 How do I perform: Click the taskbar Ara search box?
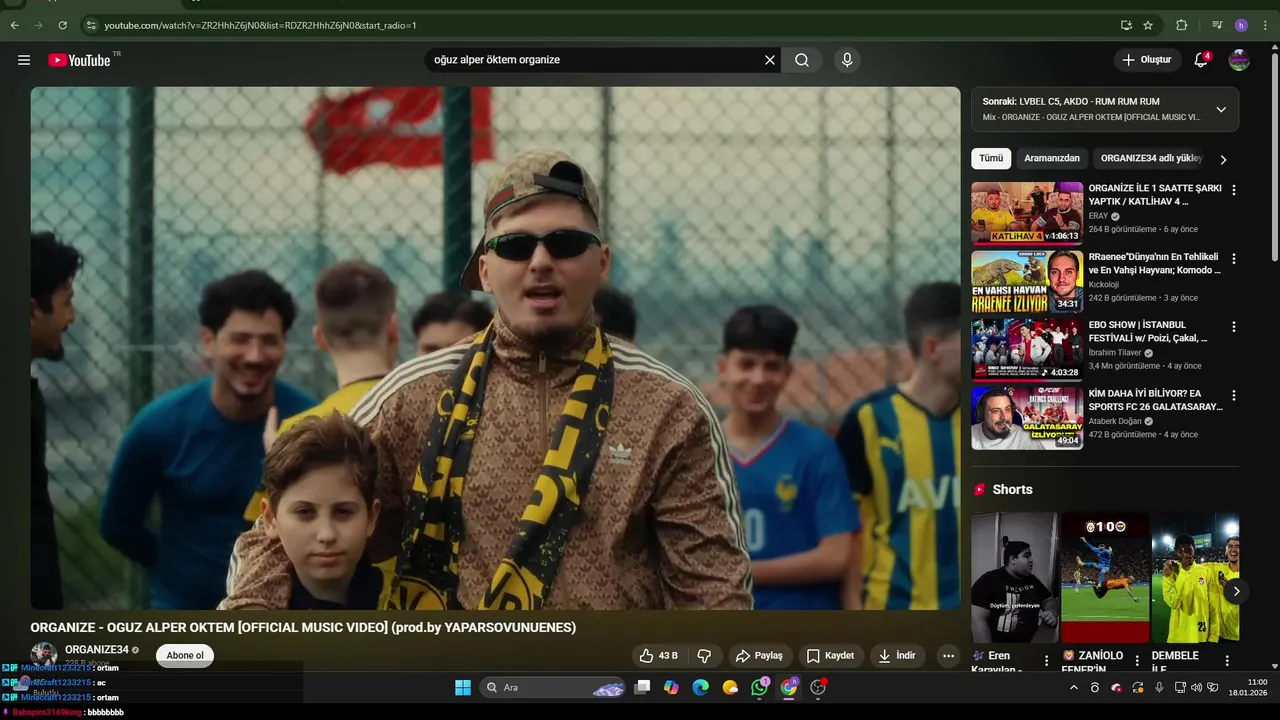tap(553, 687)
